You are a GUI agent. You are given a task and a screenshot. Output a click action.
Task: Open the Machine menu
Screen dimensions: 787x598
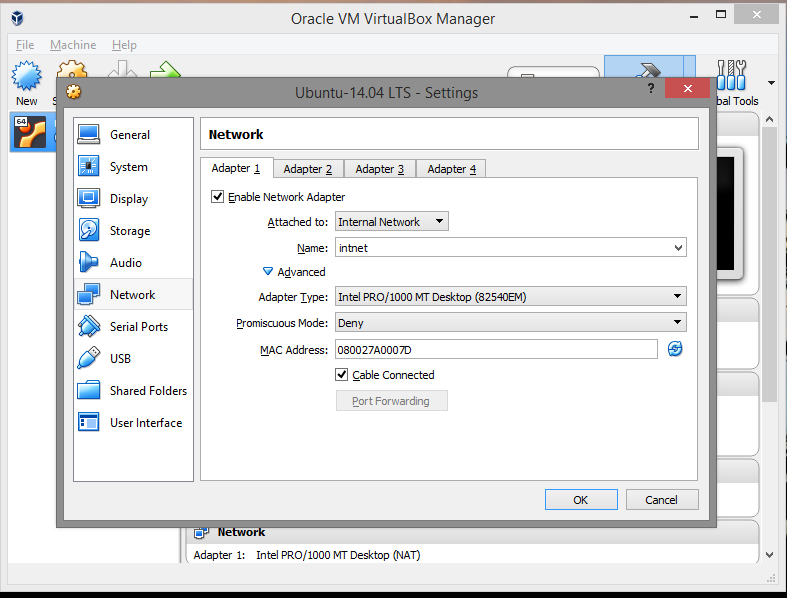click(x=73, y=45)
